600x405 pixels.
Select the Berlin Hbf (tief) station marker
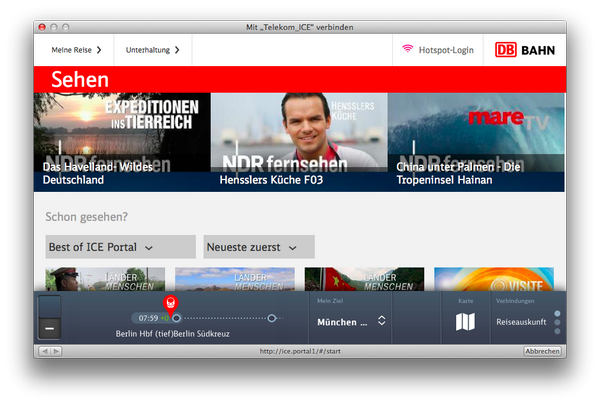tap(176, 318)
